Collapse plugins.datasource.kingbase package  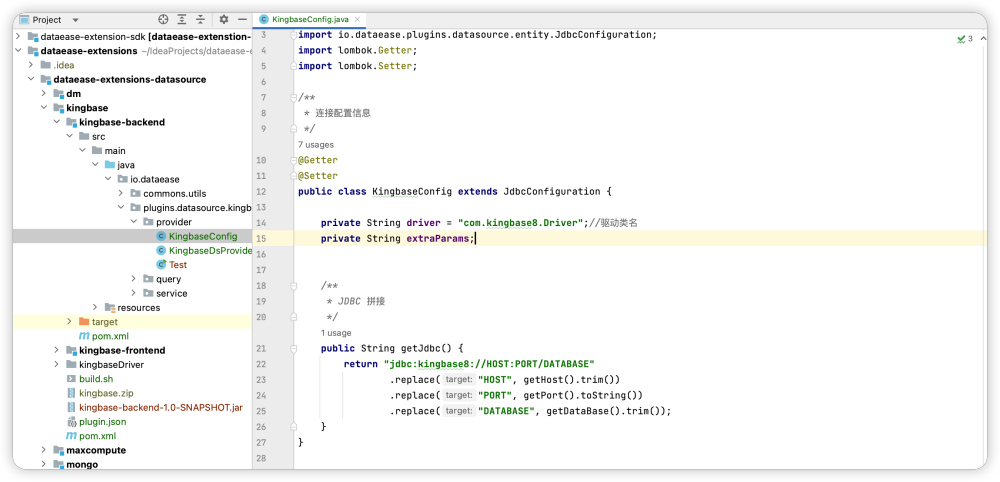point(120,207)
